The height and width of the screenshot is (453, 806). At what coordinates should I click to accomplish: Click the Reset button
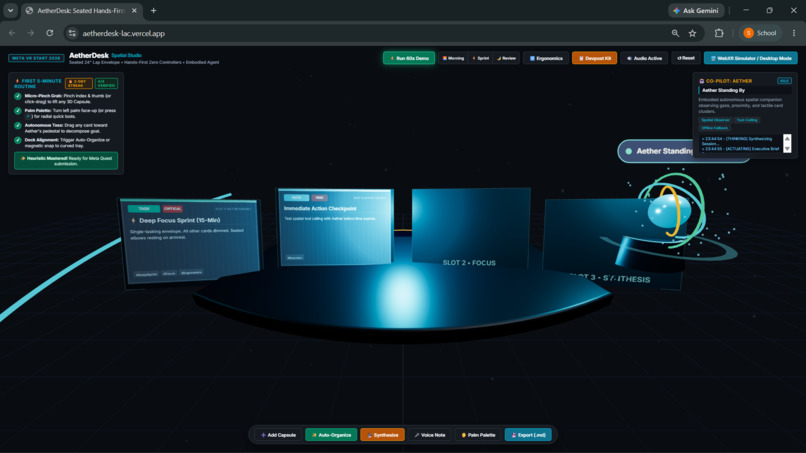click(x=686, y=58)
